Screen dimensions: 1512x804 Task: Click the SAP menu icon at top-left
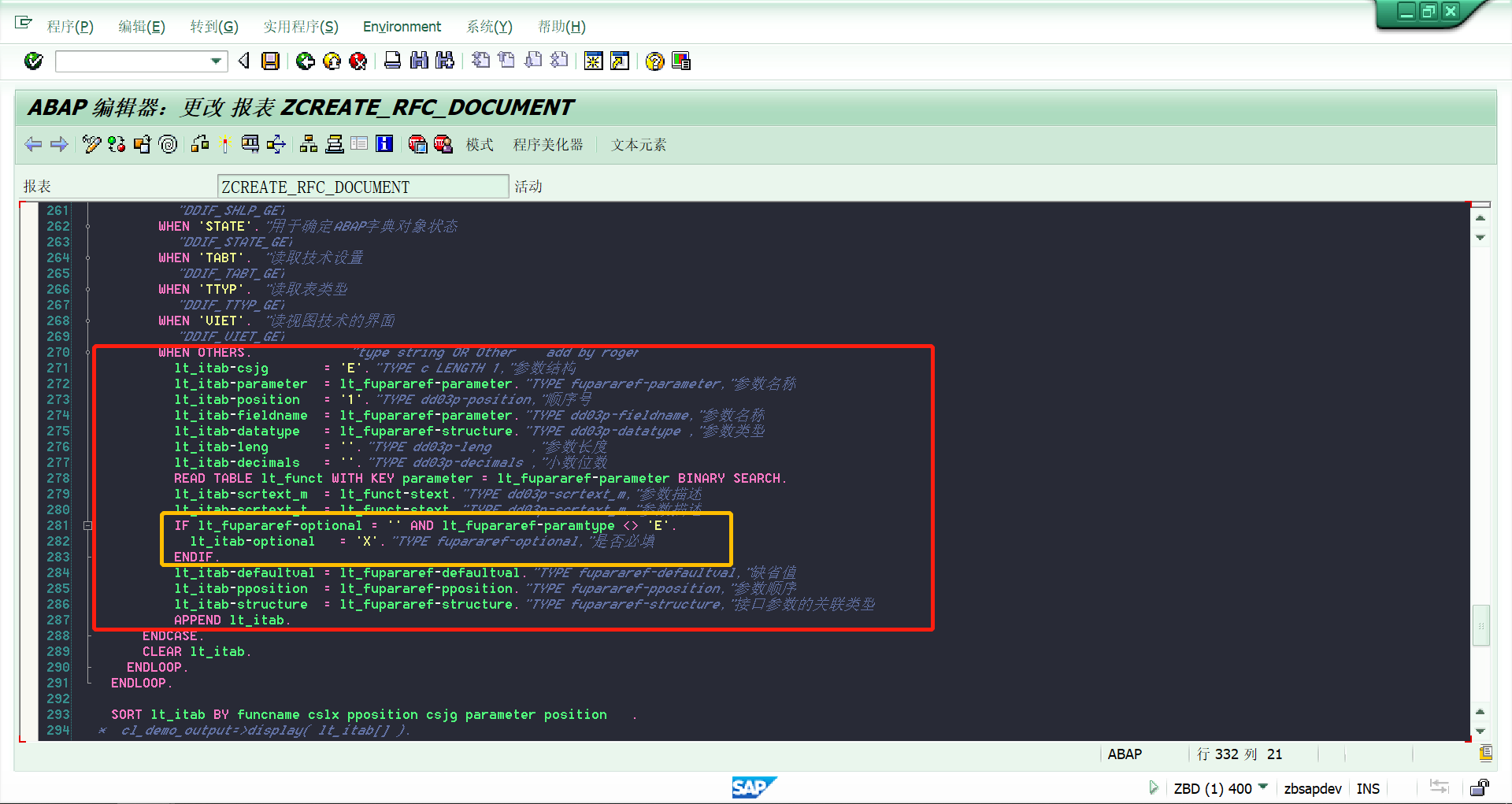coord(24,22)
